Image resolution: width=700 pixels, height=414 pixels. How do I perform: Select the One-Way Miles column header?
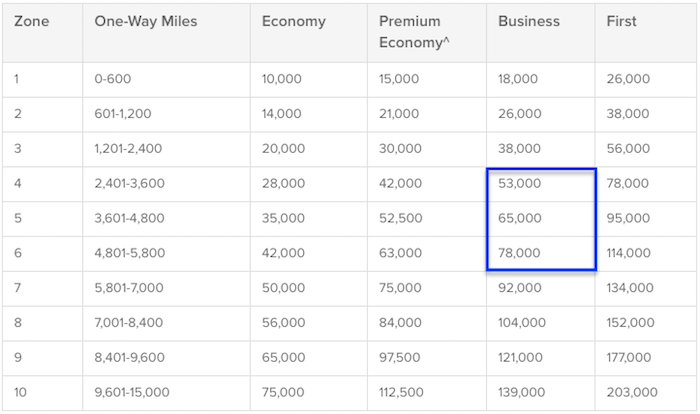click(146, 21)
